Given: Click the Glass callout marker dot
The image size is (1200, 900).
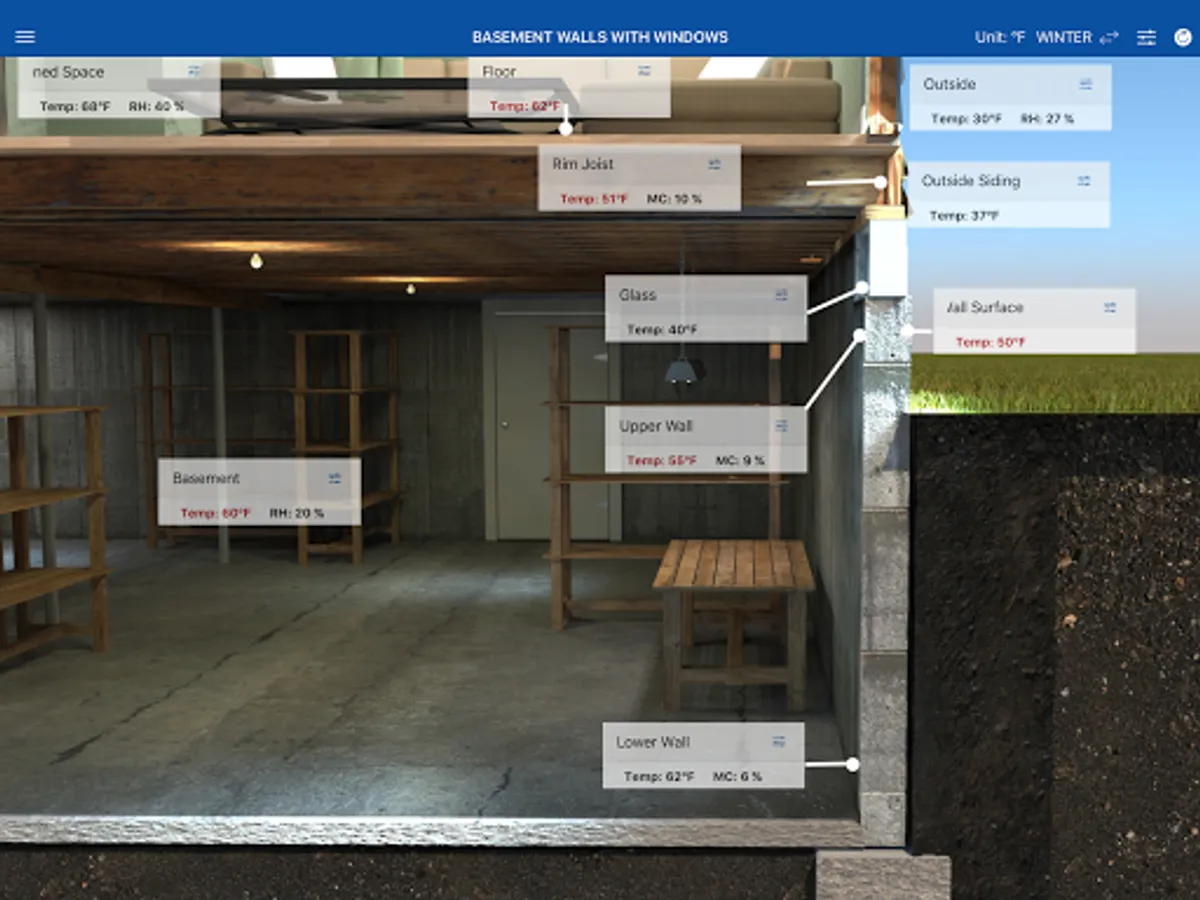Looking at the screenshot, I should 862,288.
